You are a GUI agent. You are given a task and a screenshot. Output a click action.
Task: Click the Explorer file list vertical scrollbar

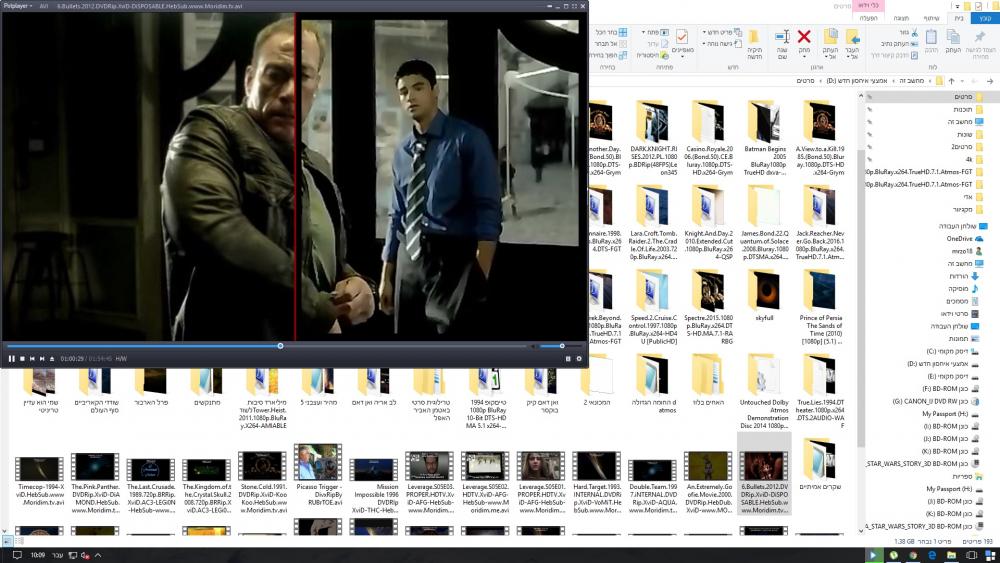point(860,298)
